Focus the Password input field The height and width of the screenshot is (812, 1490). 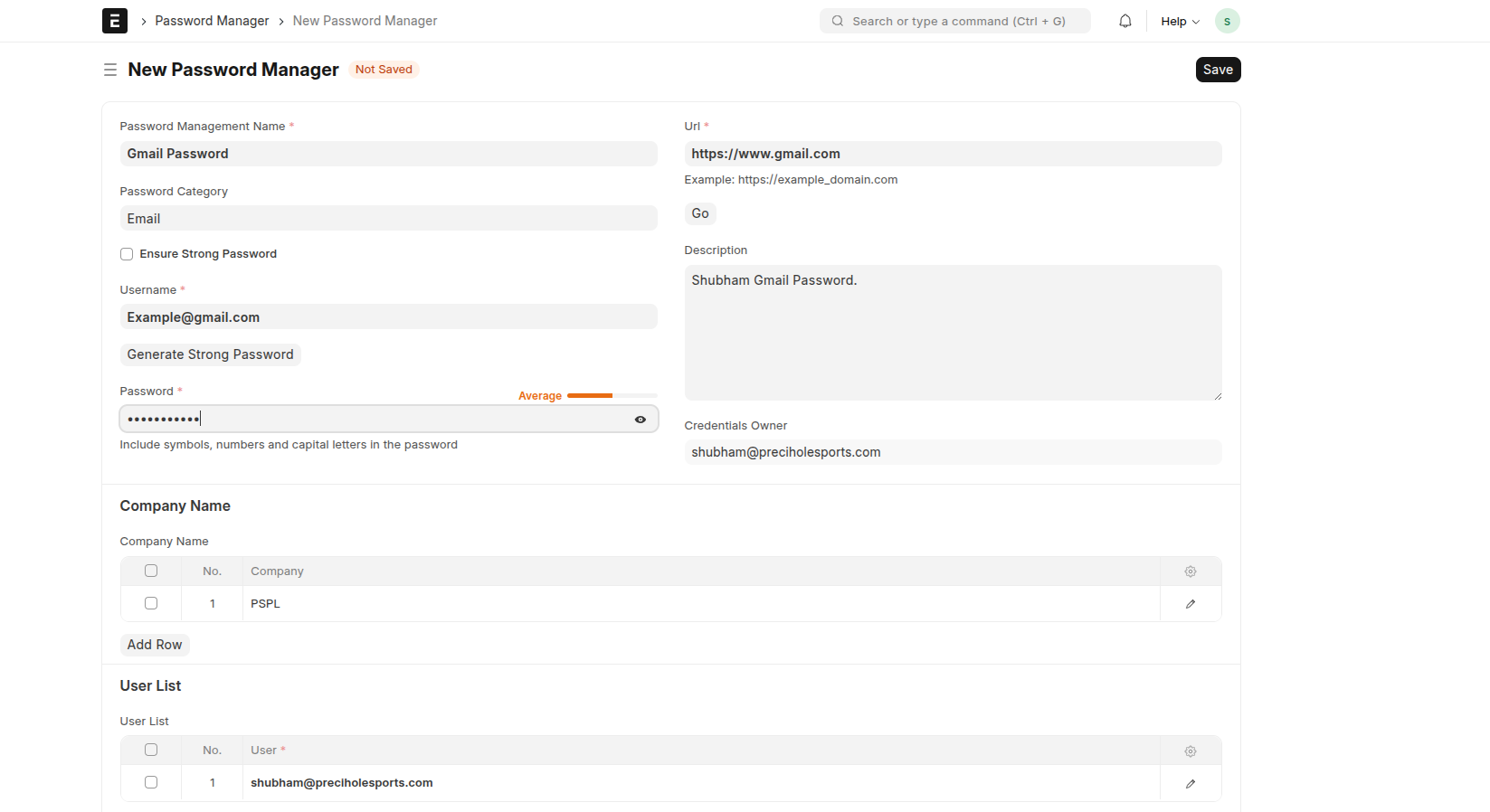[388, 419]
